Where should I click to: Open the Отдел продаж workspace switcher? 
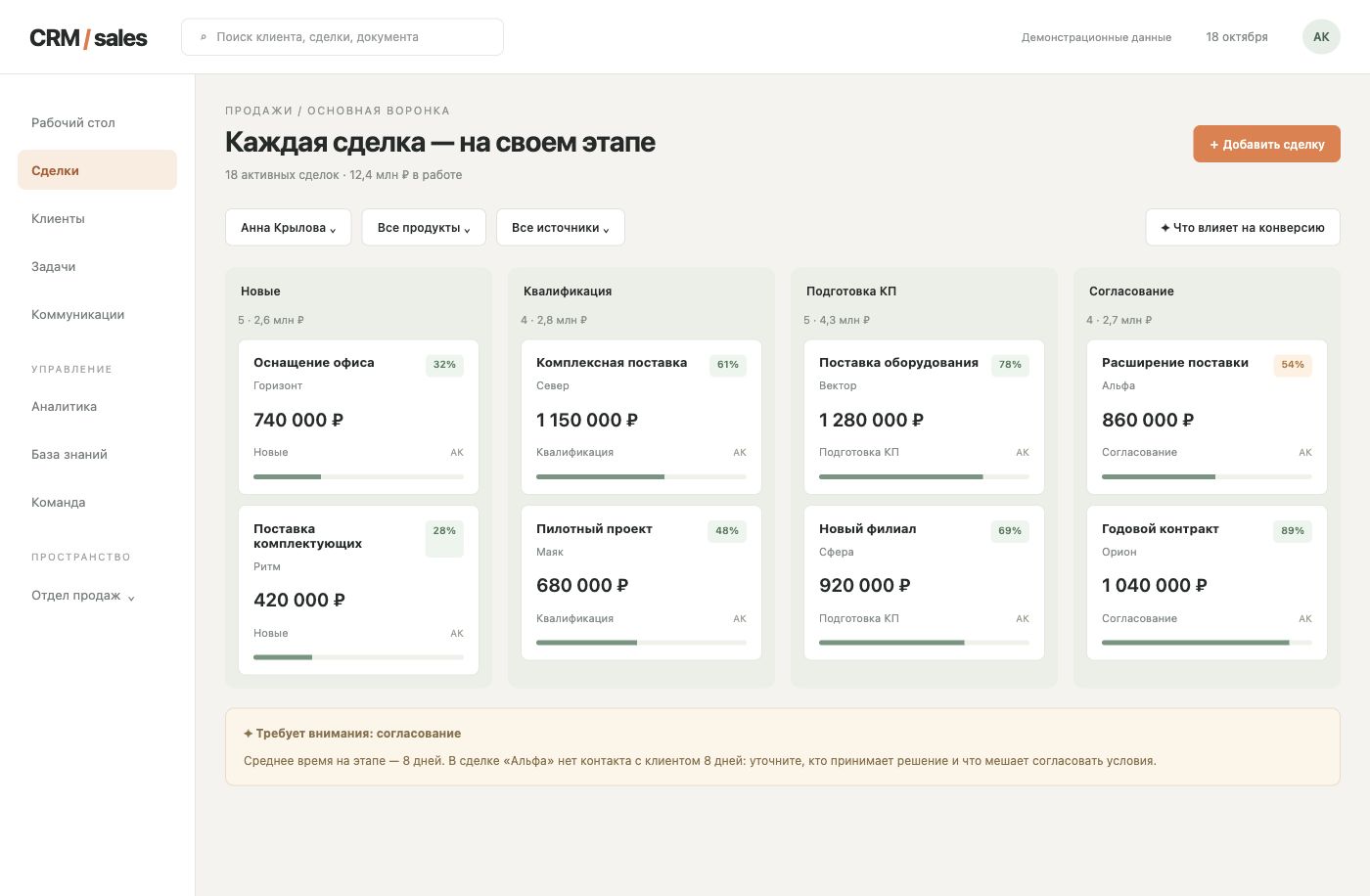83,596
